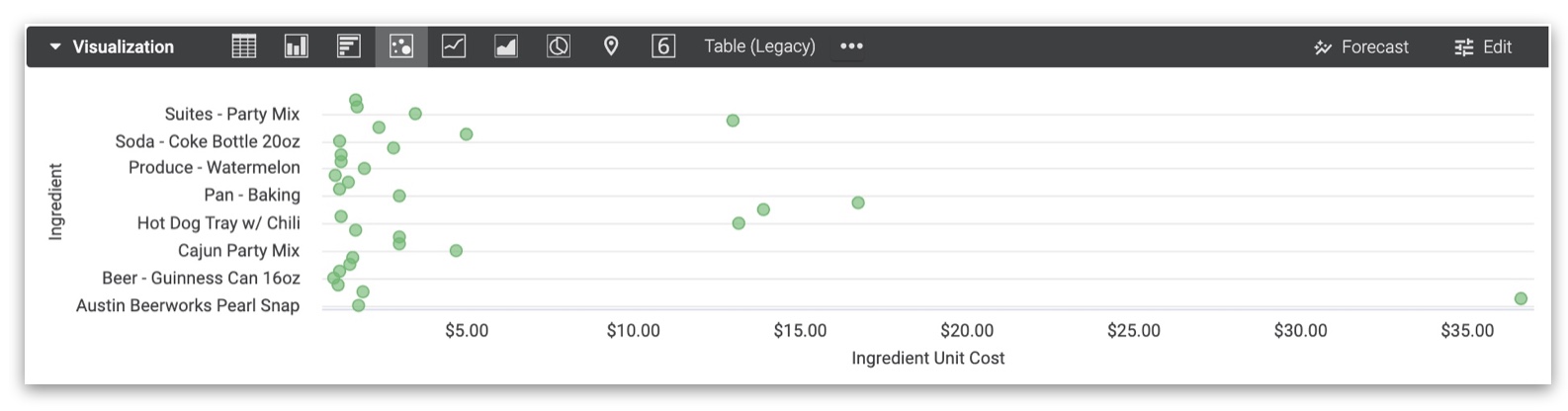This screenshot has width=1568, height=411.
Task: Open the Edit visualization settings
Action: coord(1483,46)
